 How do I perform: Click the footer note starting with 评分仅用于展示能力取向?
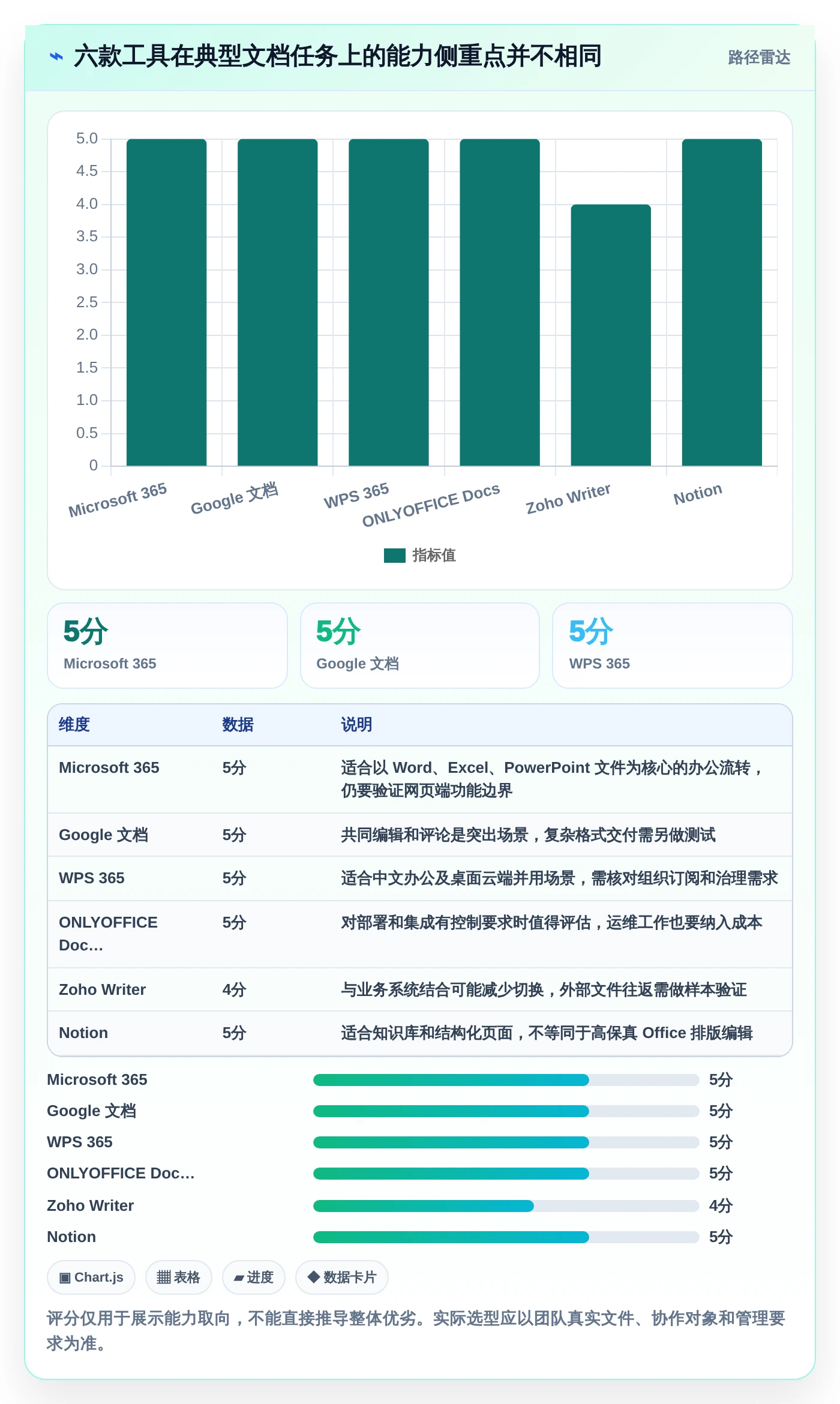coord(416,1331)
